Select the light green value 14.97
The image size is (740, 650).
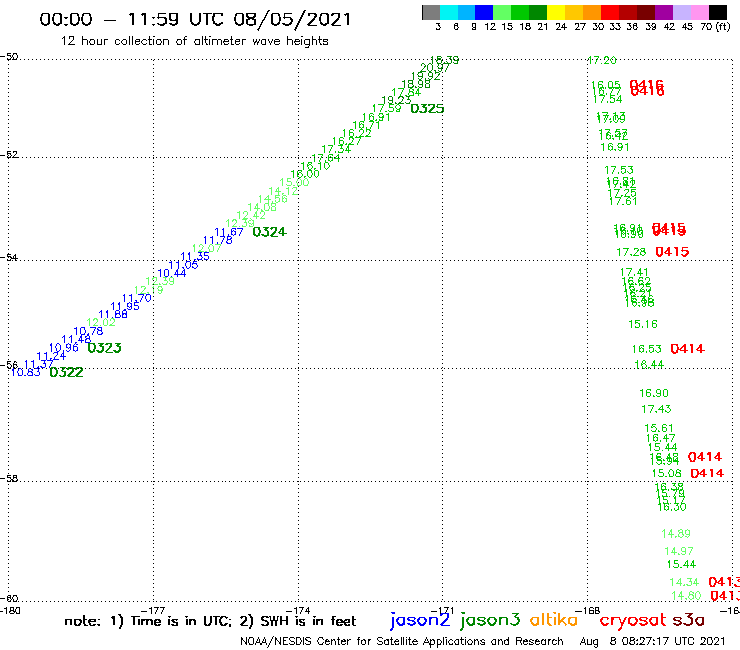tap(679, 551)
